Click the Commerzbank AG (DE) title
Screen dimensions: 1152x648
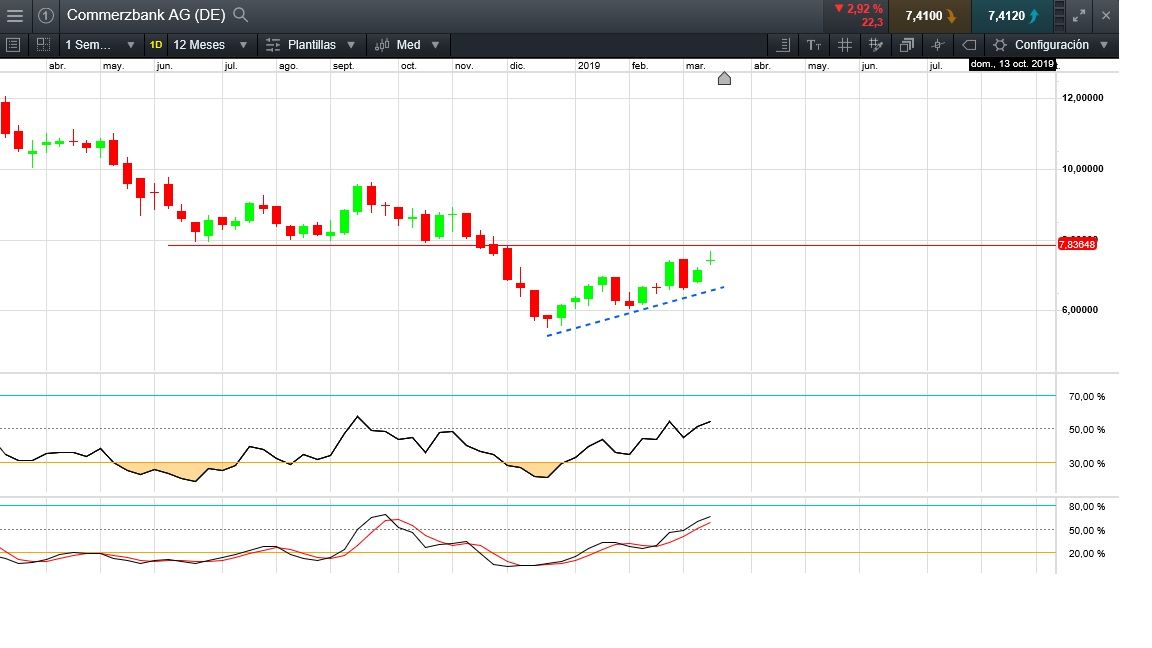[145, 15]
